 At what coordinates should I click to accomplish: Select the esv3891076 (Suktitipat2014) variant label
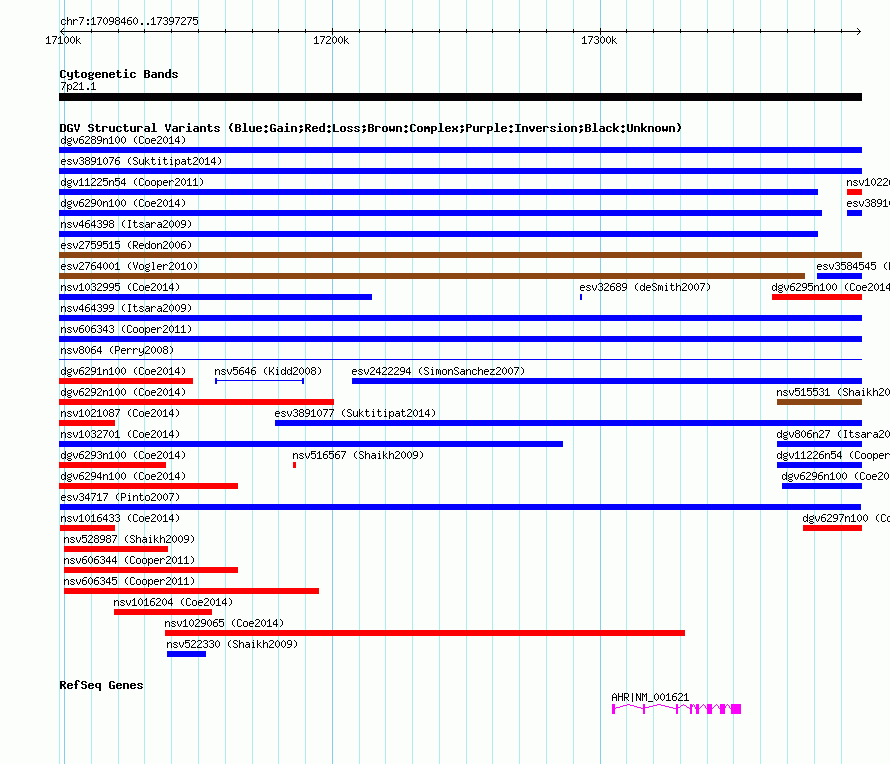click(x=141, y=161)
